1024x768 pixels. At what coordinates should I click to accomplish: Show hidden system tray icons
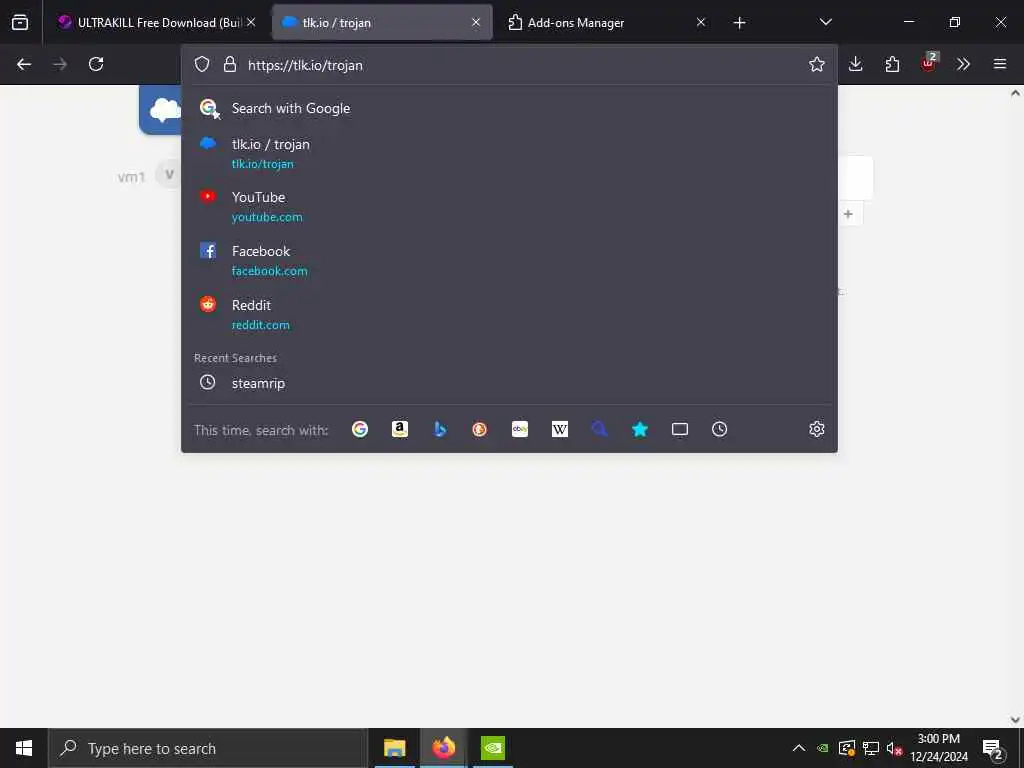[x=799, y=748]
